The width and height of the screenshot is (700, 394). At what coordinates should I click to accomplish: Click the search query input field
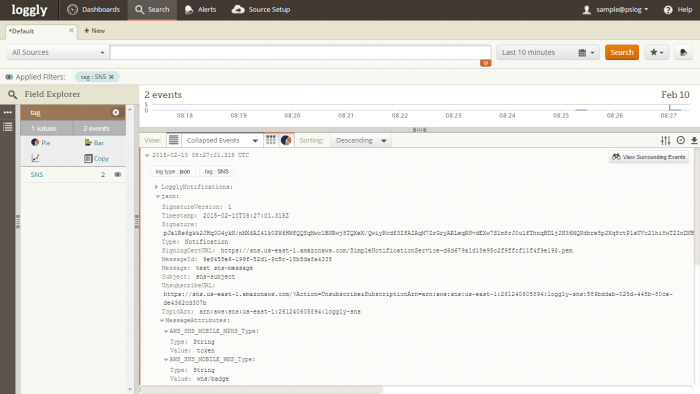point(300,52)
